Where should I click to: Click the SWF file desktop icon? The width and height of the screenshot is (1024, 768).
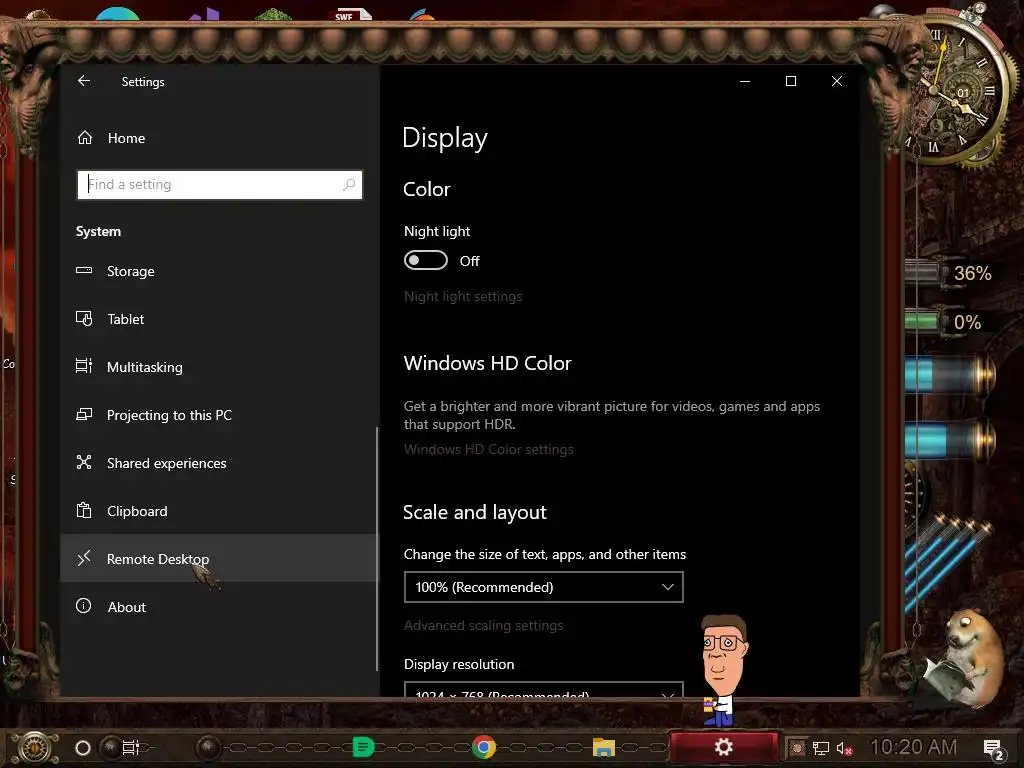[x=353, y=14]
